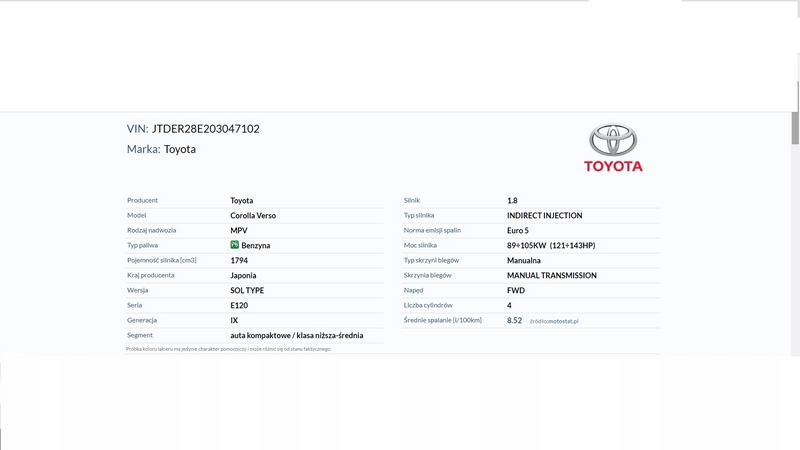This screenshot has height=450, width=800.
Task: Click the 'Generacja' label
Action: [142, 320]
